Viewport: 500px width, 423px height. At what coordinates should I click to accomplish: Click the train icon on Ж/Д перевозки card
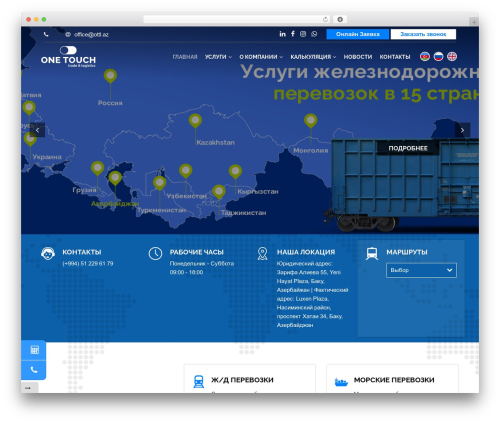199,381
